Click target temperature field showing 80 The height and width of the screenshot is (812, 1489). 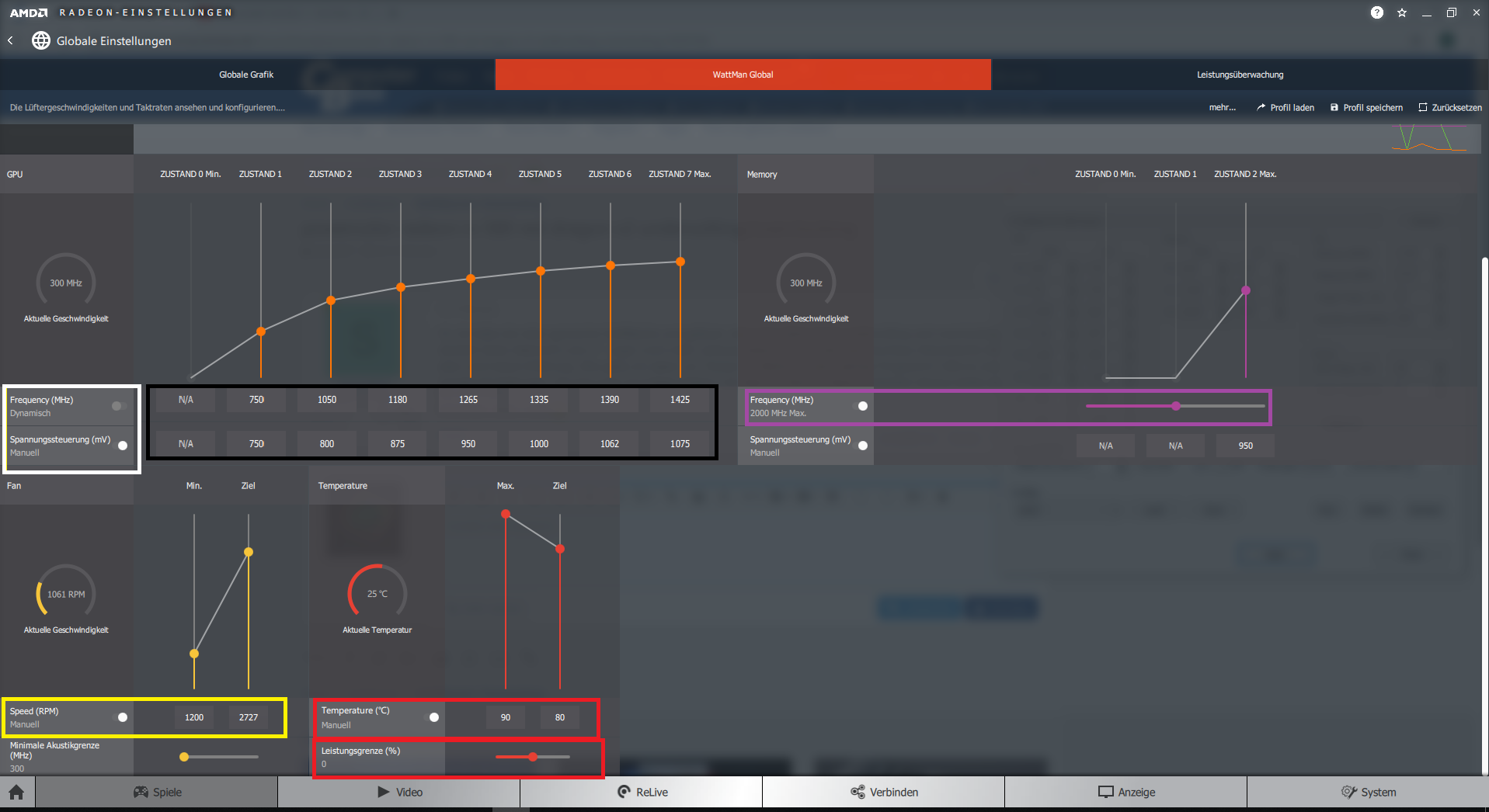tap(560, 717)
